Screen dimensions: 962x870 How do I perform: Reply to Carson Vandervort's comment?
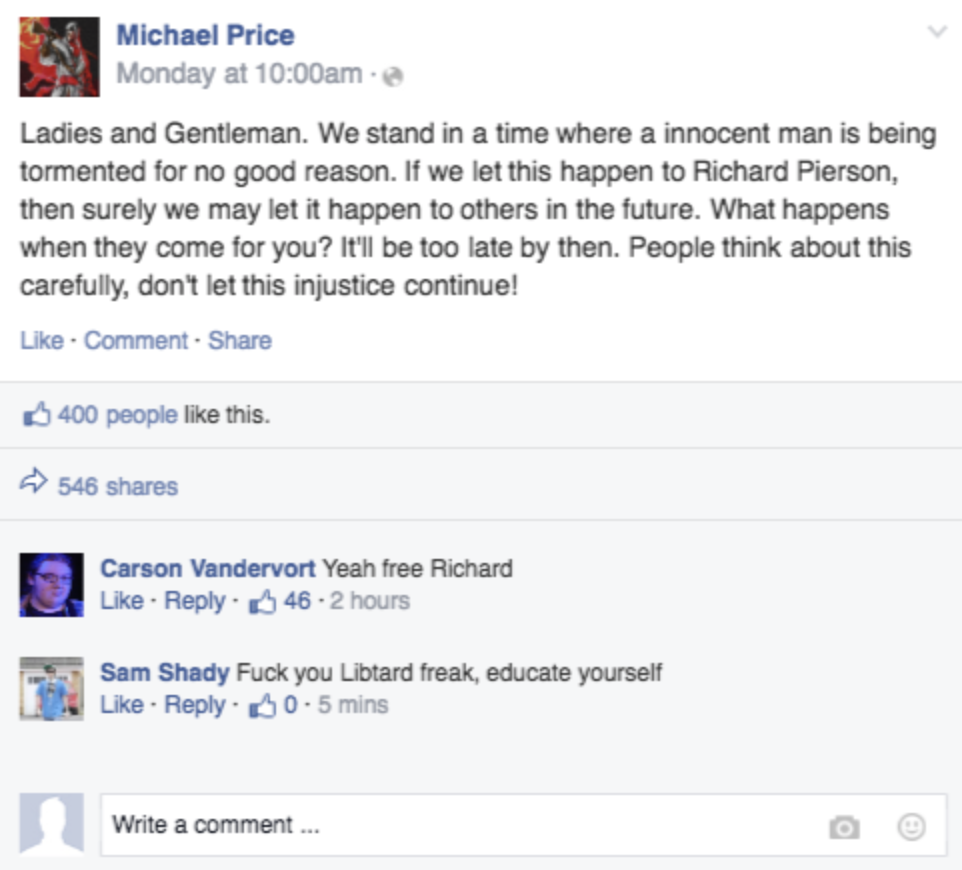[194, 601]
